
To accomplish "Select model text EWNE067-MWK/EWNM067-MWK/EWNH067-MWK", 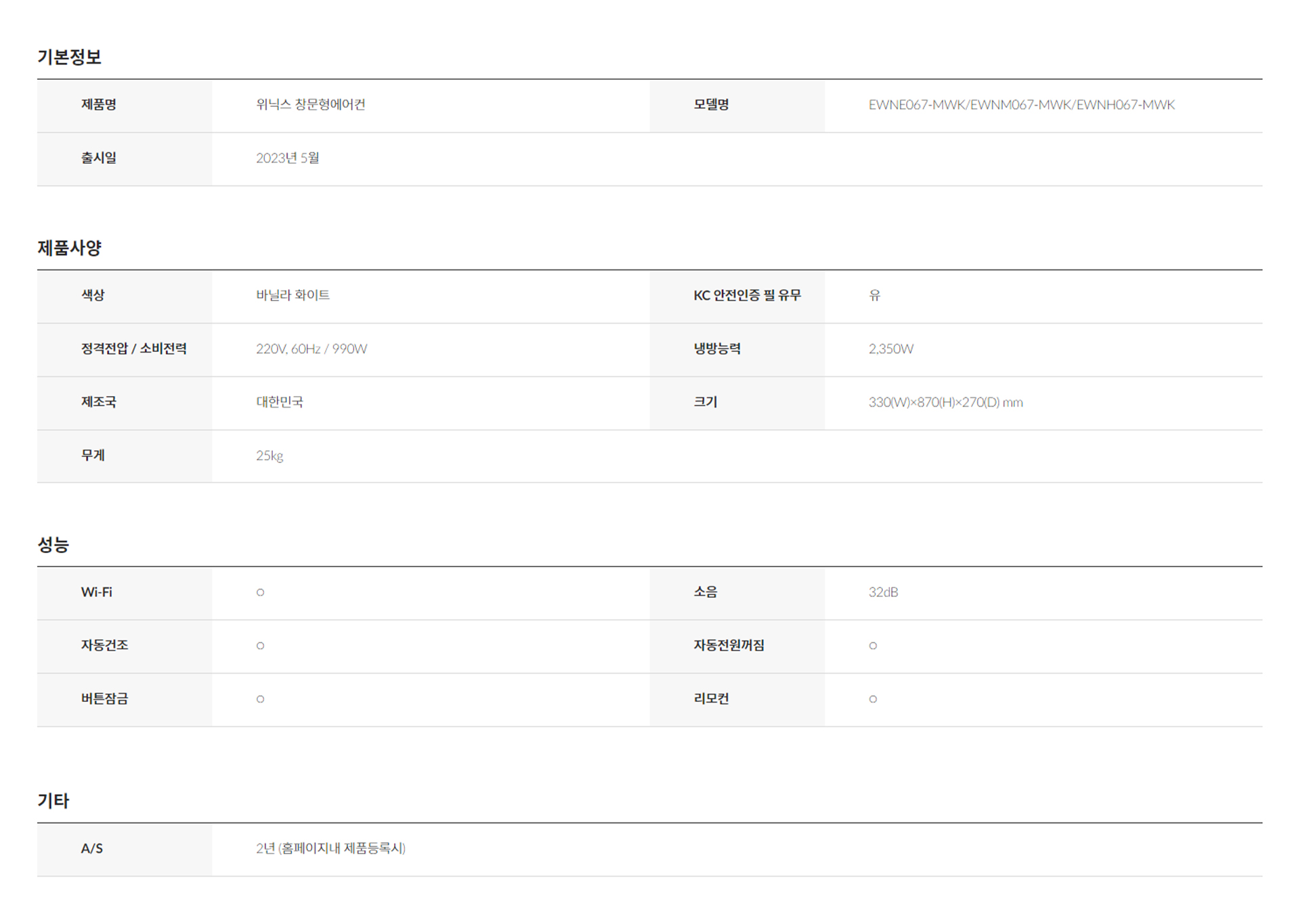I will coord(1021,105).
